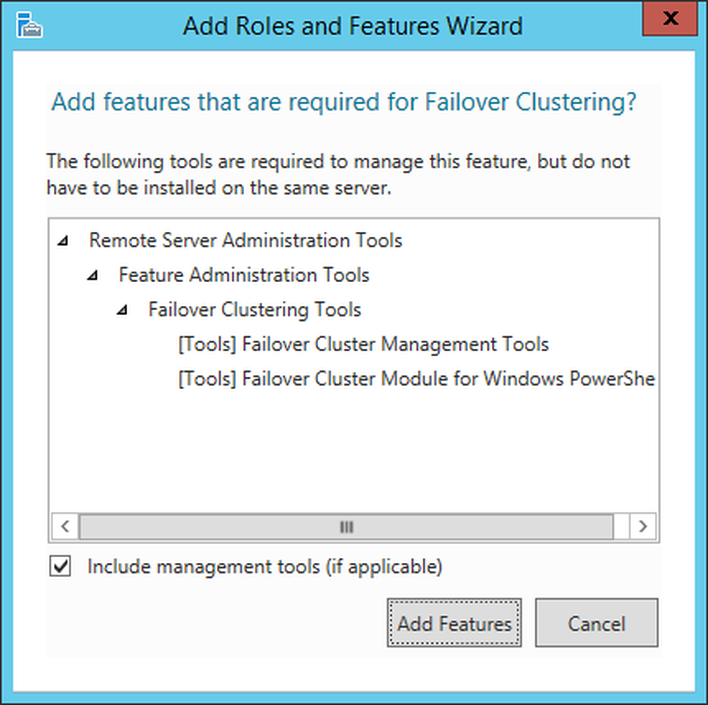Click the wizard icon in the title bar

click(29, 25)
